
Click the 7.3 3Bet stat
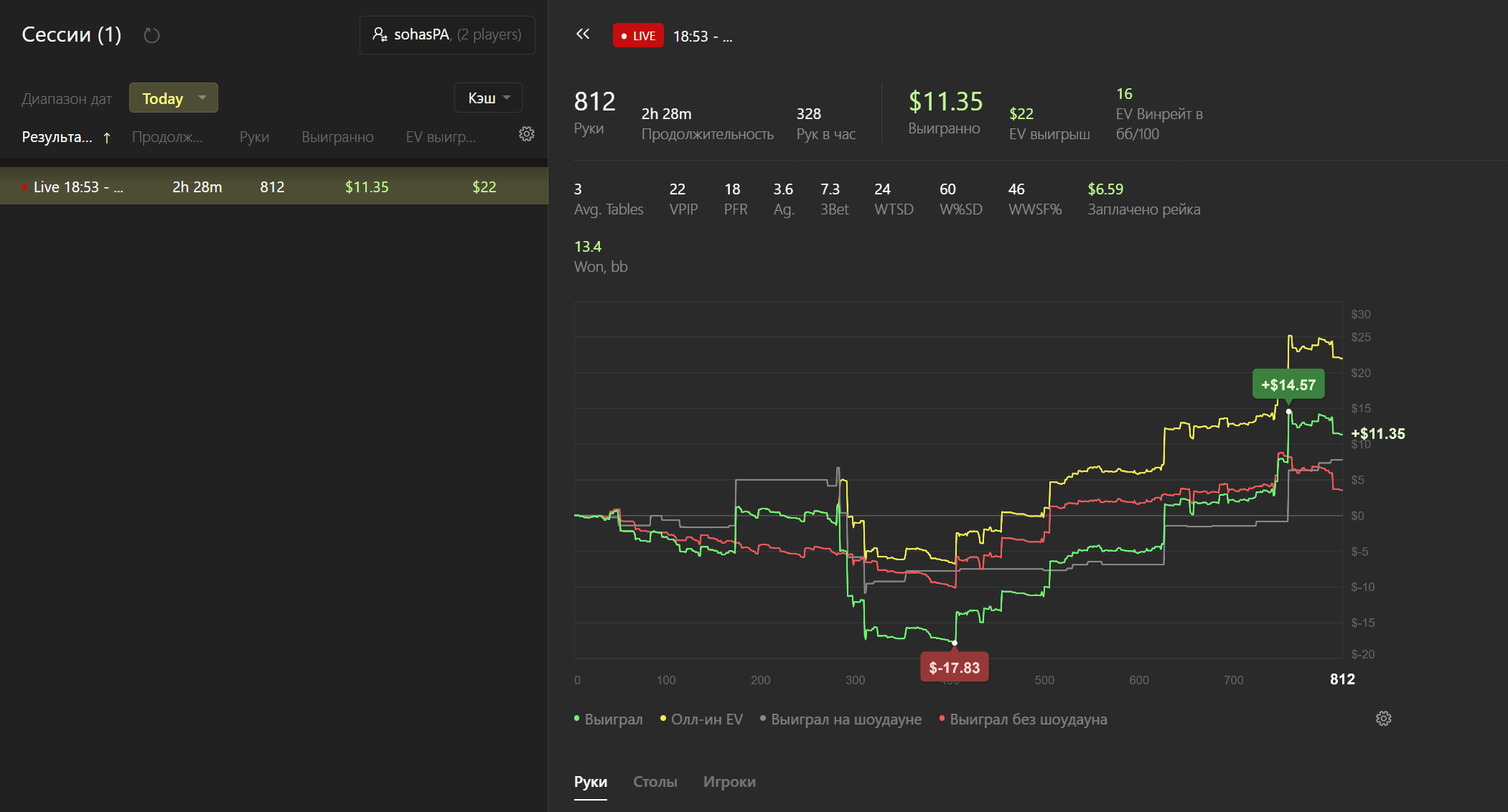coord(835,199)
